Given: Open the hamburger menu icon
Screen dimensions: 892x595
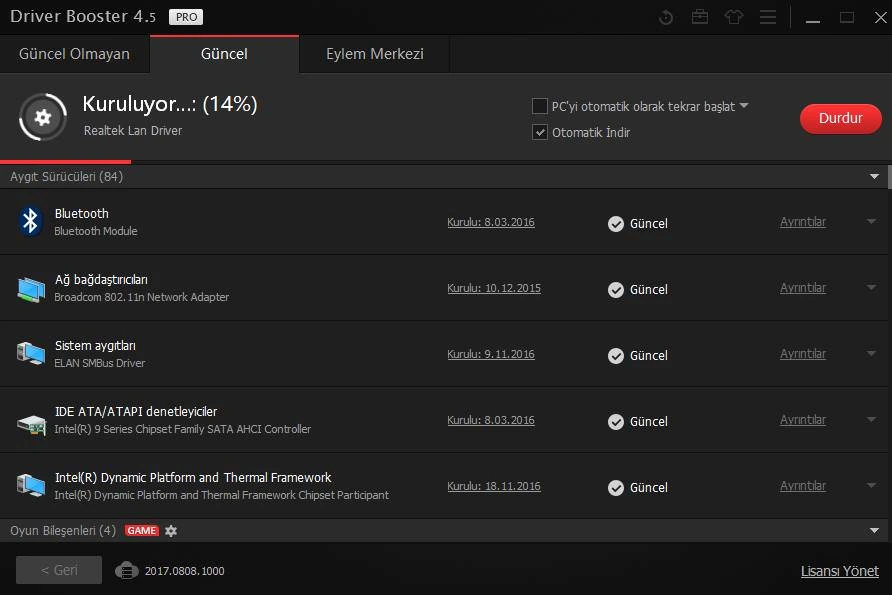Looking at the screenshot, I should 768,17.
